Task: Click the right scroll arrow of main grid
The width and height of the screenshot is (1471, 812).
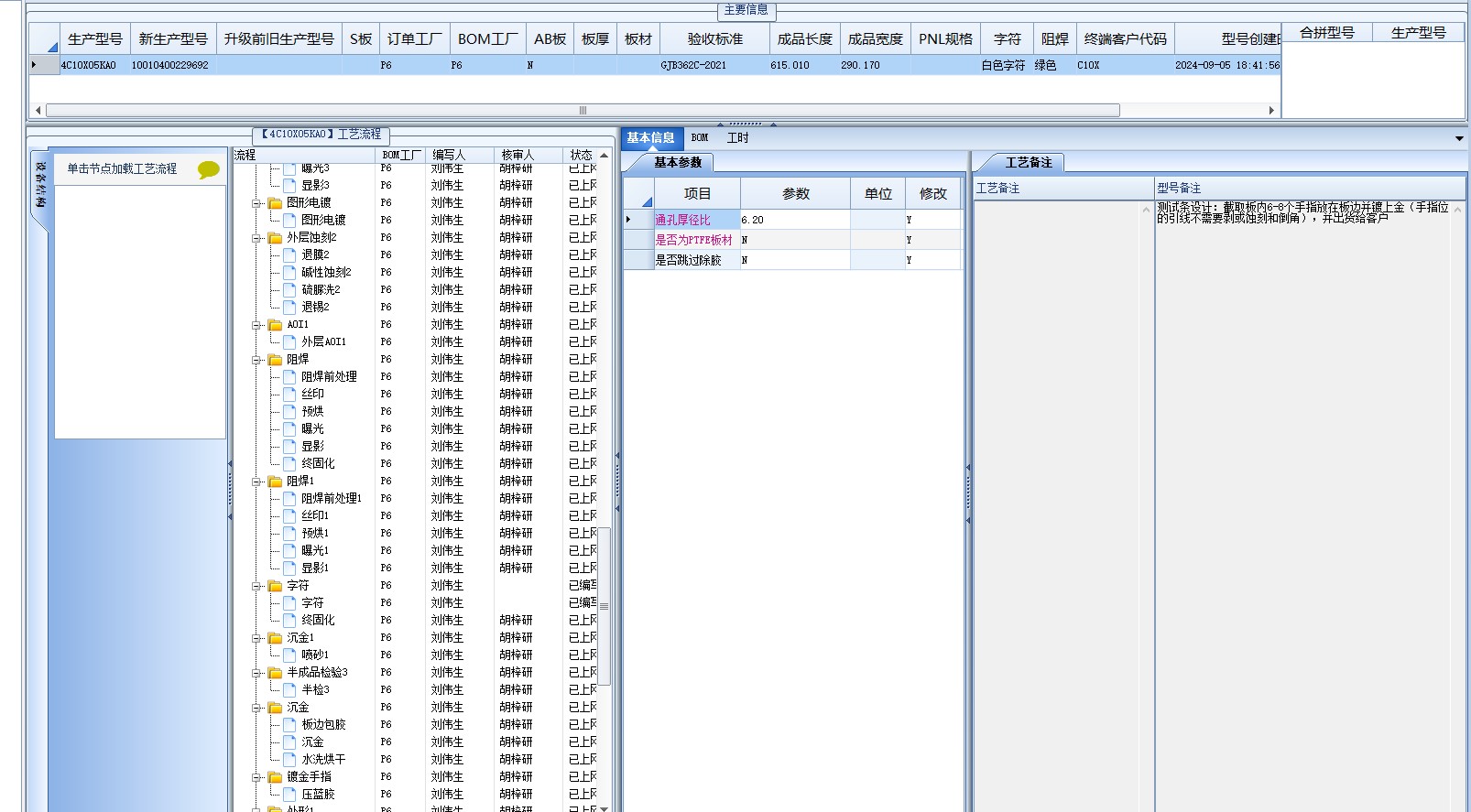Action: click(x=1271, y=111)
